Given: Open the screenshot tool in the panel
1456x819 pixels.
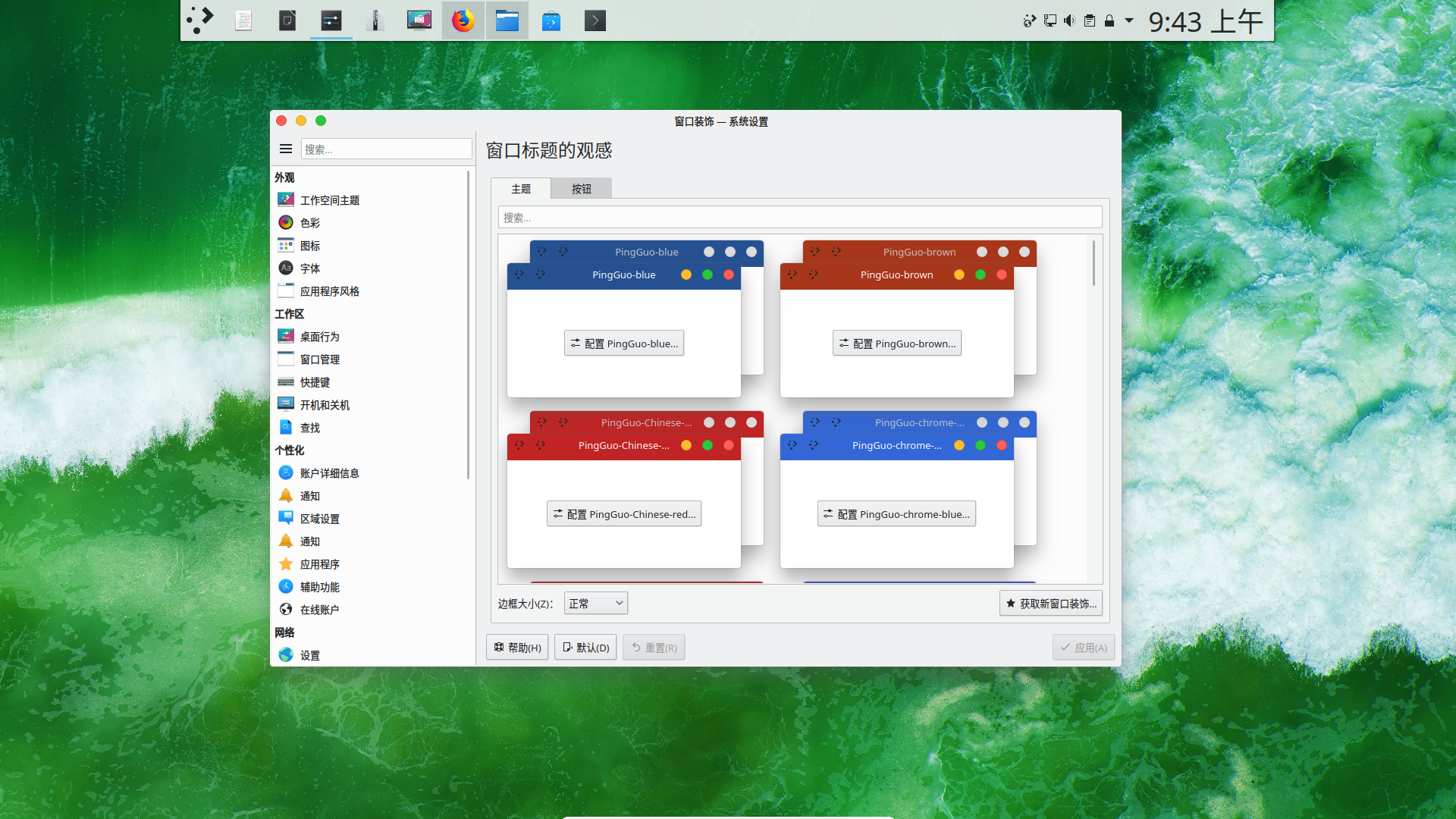Looking at the screenshot, I should pyautogui.click(x=419, y=20).
